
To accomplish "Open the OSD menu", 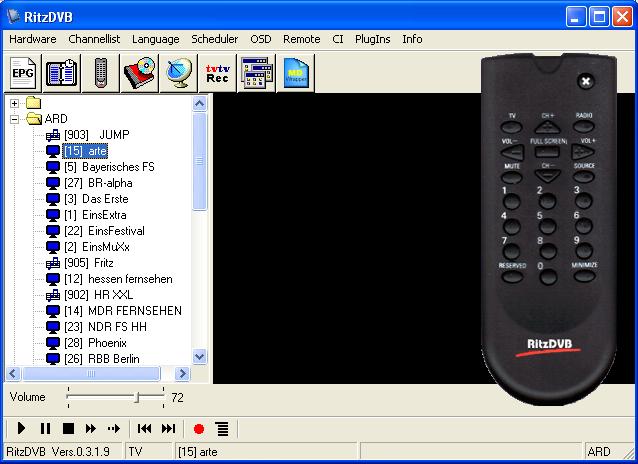I will tap(260, 39).
